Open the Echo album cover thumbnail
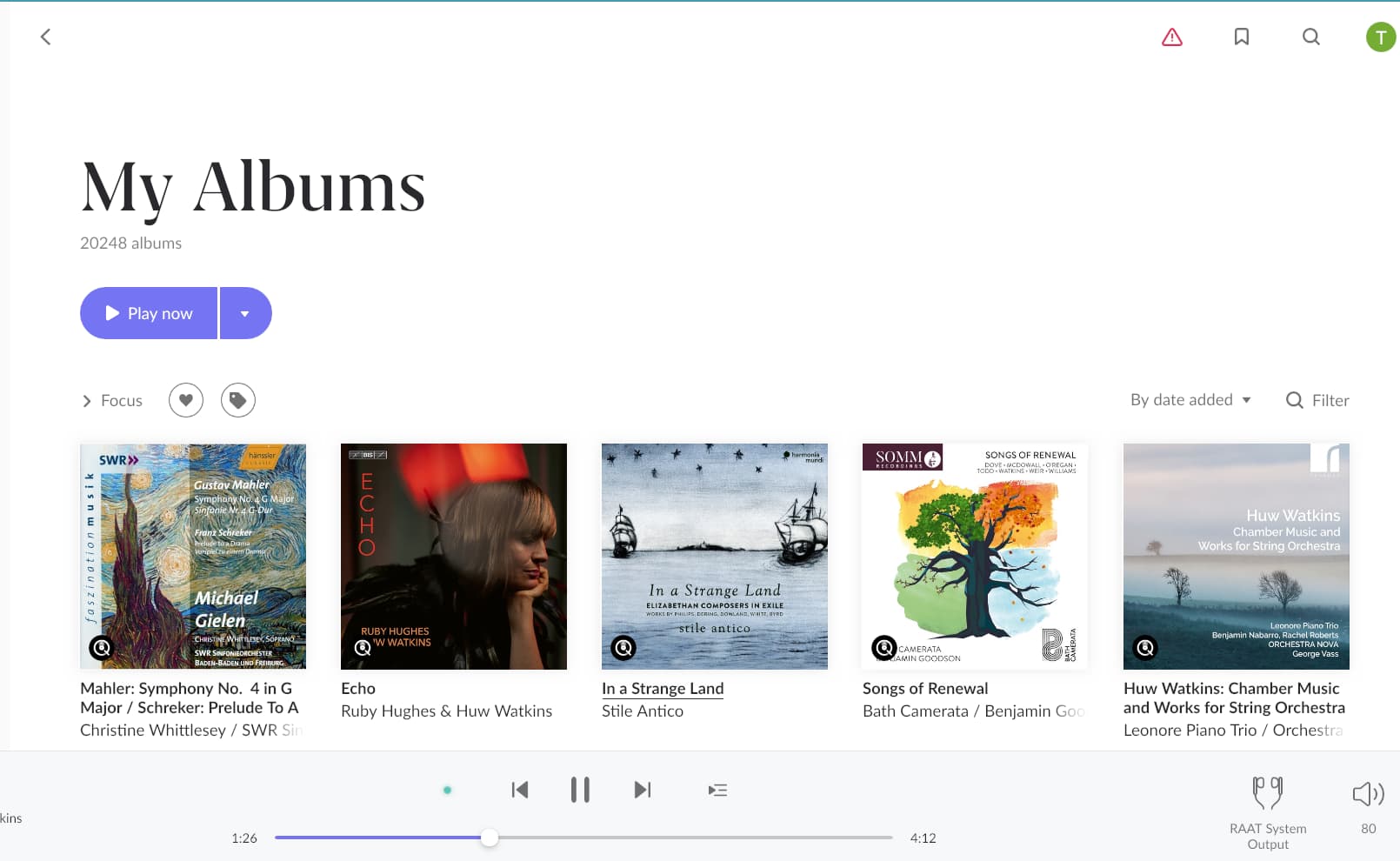 454,557
